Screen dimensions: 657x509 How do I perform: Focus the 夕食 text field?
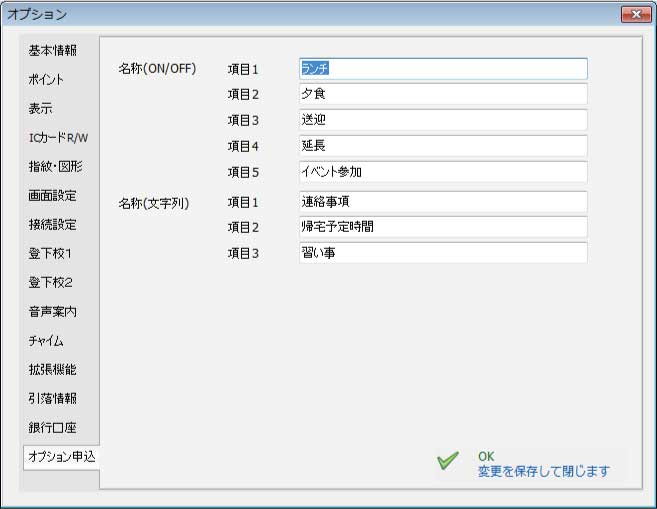[442, 94]
